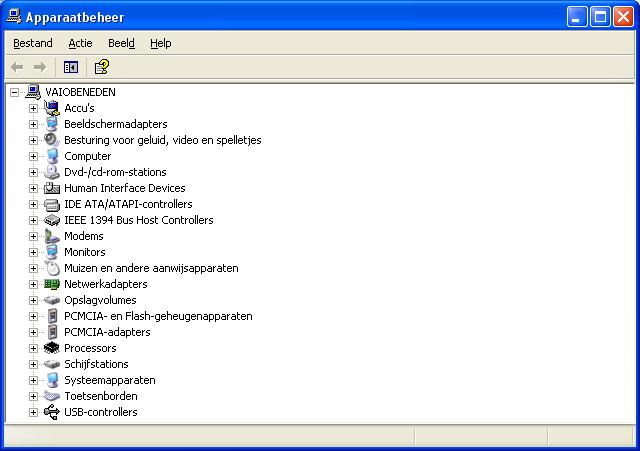
Task: Click the Apparaatbeheer title bar icon
Action: (14, 17)
